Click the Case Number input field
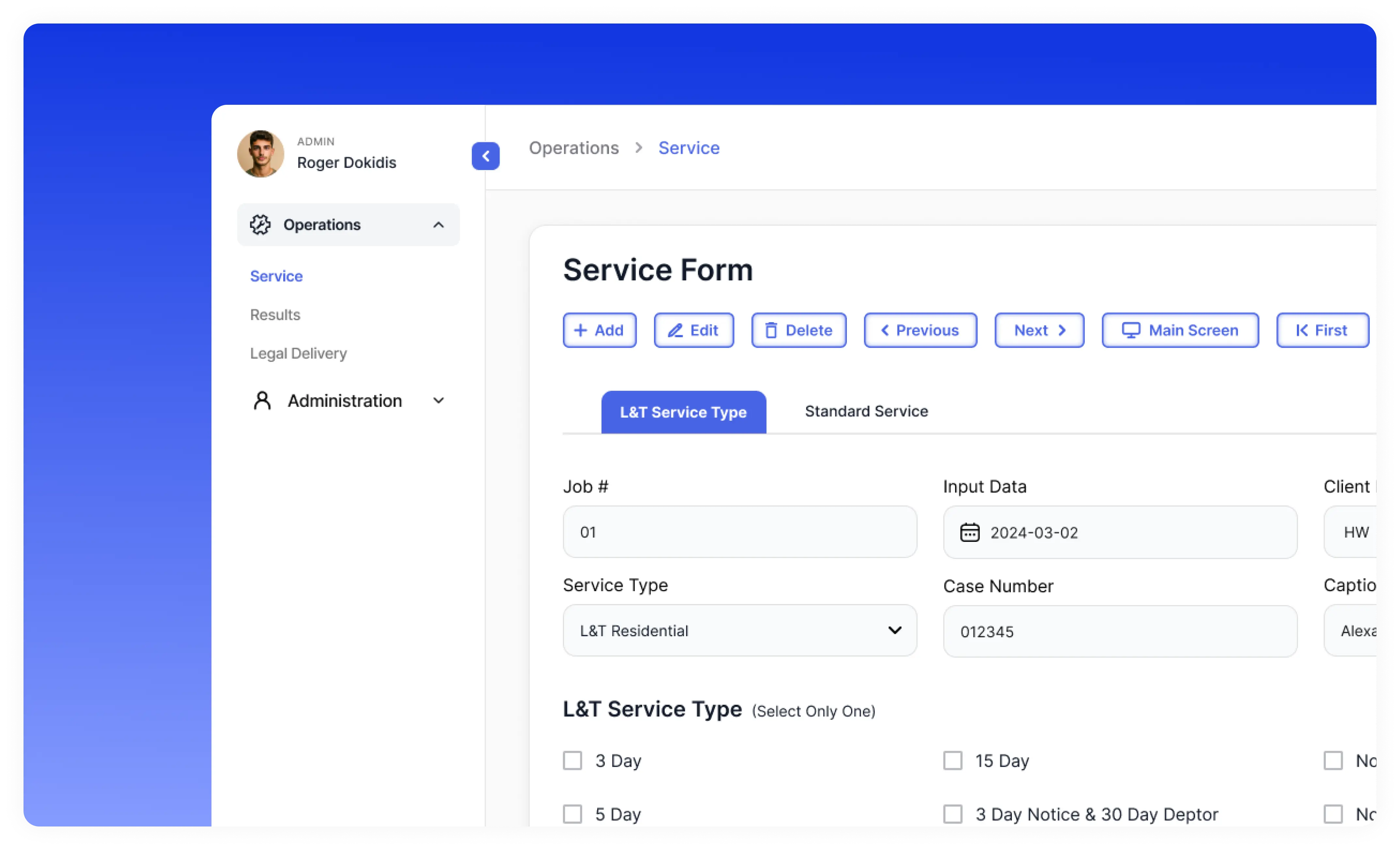Image resolution: width=1400 pixels, height=850 pixels. click(x=1120, y=631)
